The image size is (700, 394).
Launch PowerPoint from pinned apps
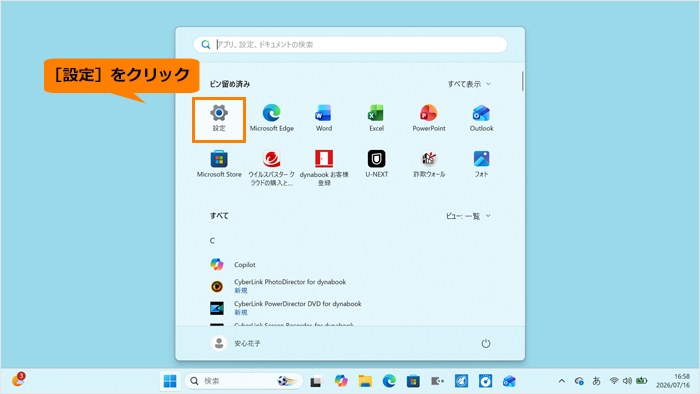[x=429, y=119]
